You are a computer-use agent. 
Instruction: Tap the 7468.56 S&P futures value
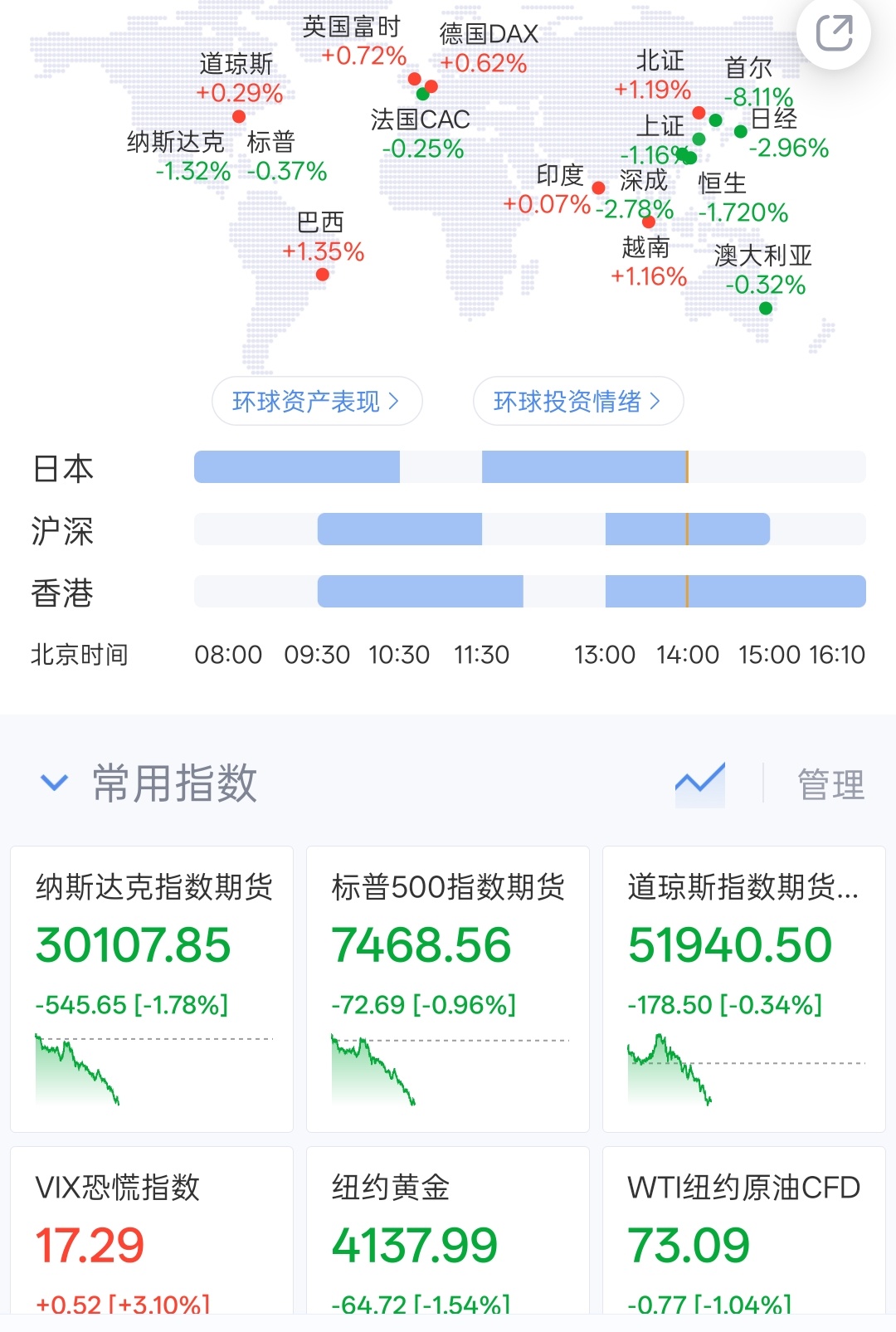point(421,945)
